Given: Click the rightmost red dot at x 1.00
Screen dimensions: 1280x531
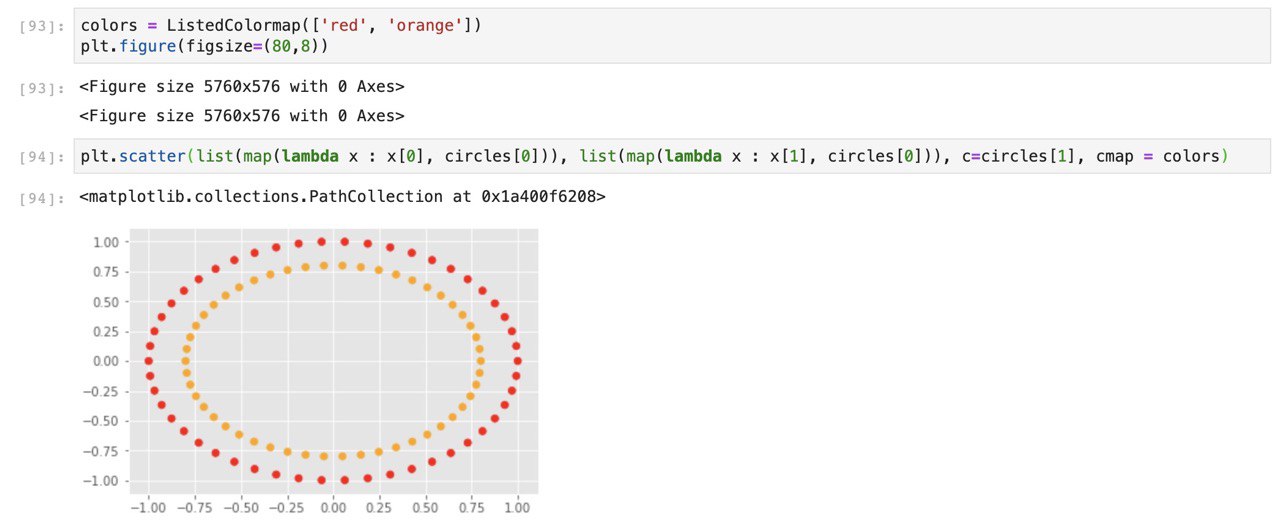Looking at the screenshot, I should [518, 361].
